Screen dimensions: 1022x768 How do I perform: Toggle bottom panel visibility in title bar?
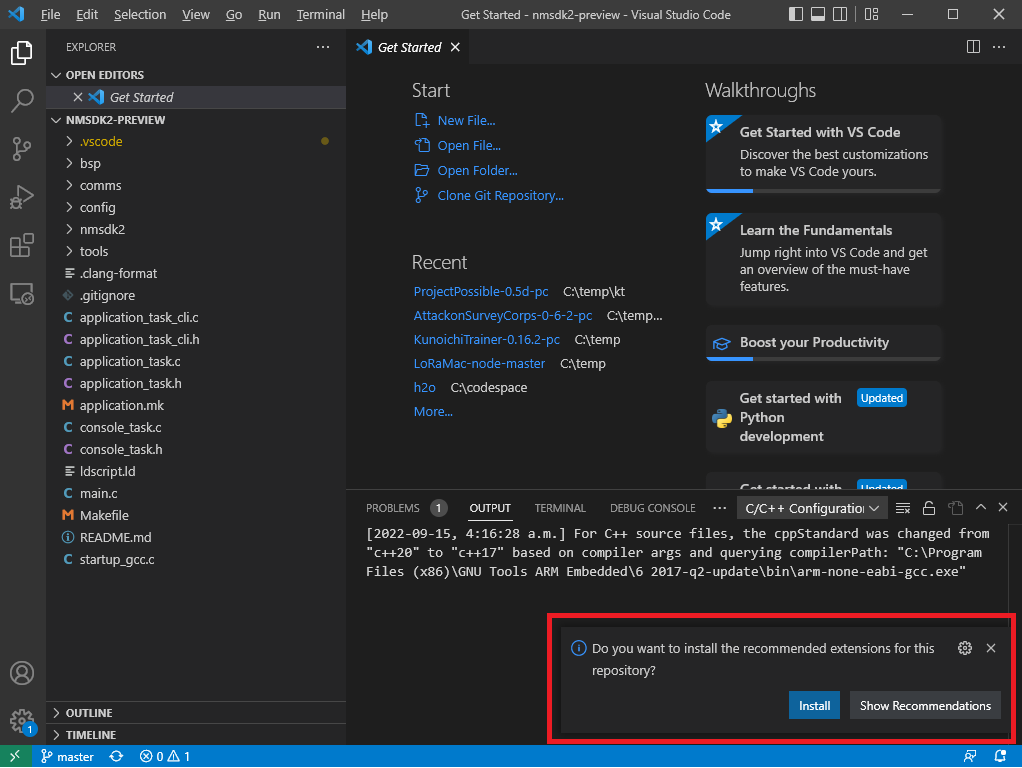(818, 14)
